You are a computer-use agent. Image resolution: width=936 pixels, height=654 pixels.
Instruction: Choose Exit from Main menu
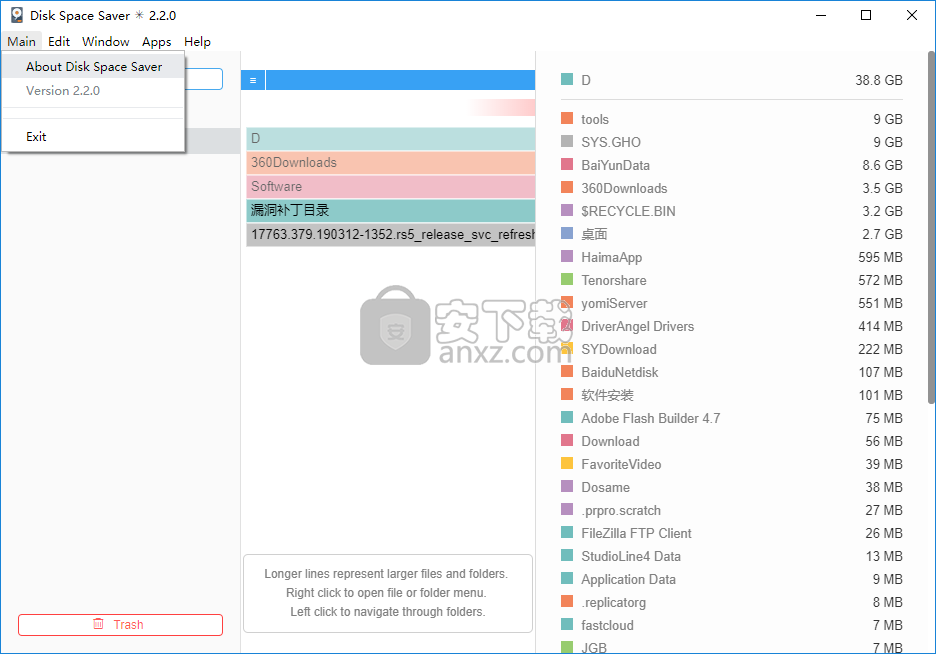[x=94, y=137]
